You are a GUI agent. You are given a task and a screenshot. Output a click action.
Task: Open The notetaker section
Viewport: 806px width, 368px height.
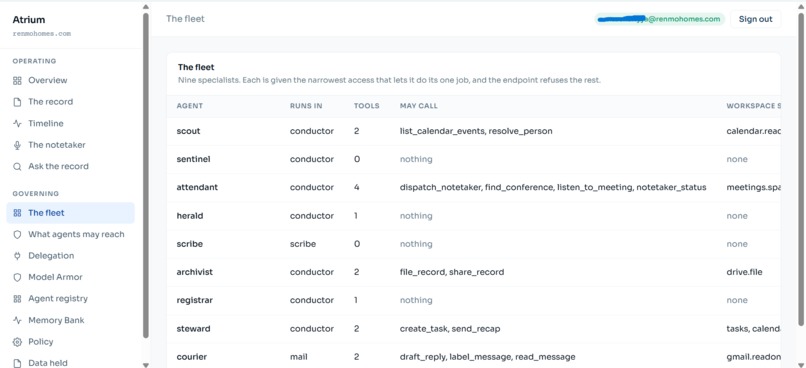[x=57, y=145]
